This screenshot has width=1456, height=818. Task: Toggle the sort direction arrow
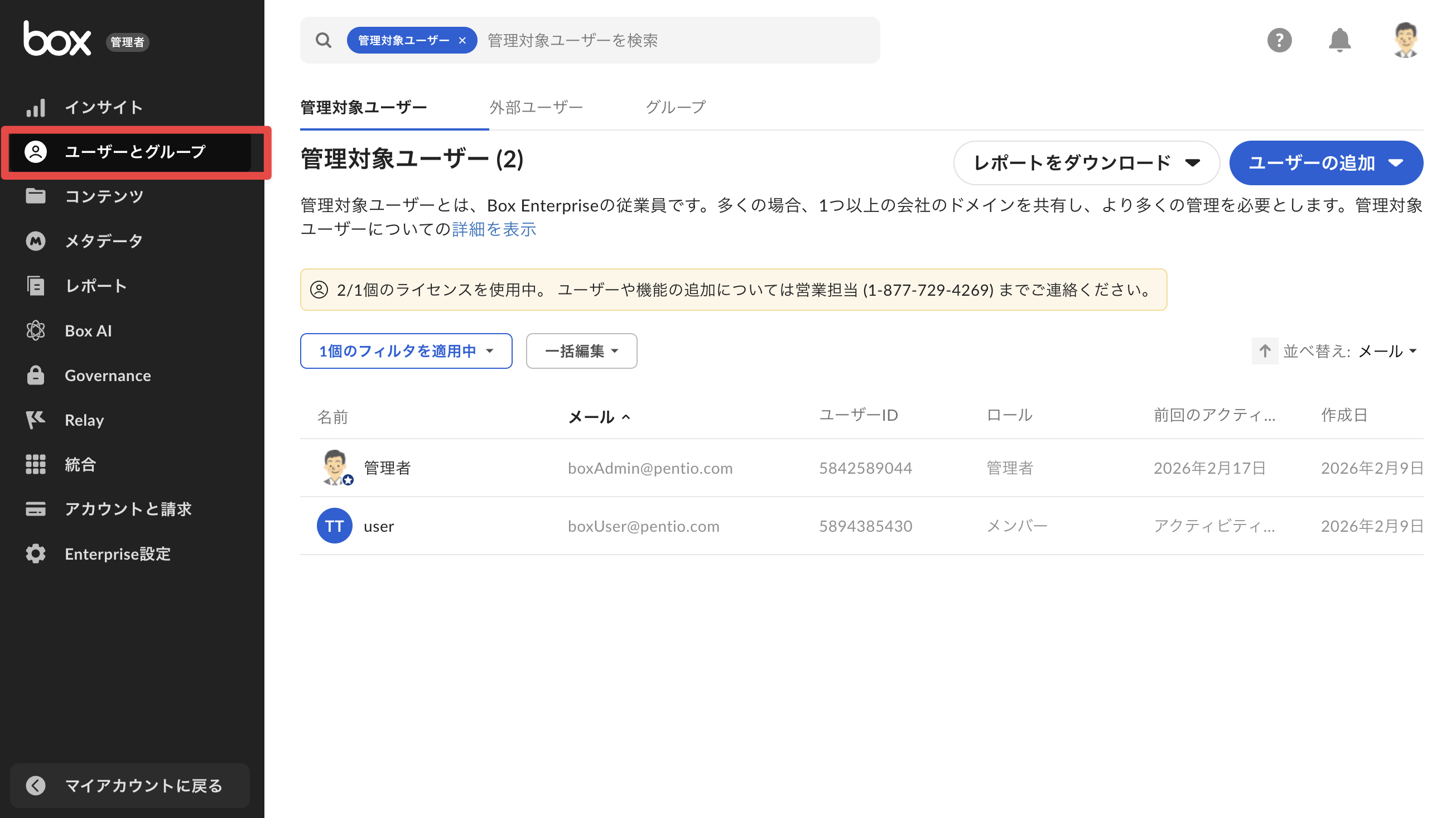[1265, 351]
